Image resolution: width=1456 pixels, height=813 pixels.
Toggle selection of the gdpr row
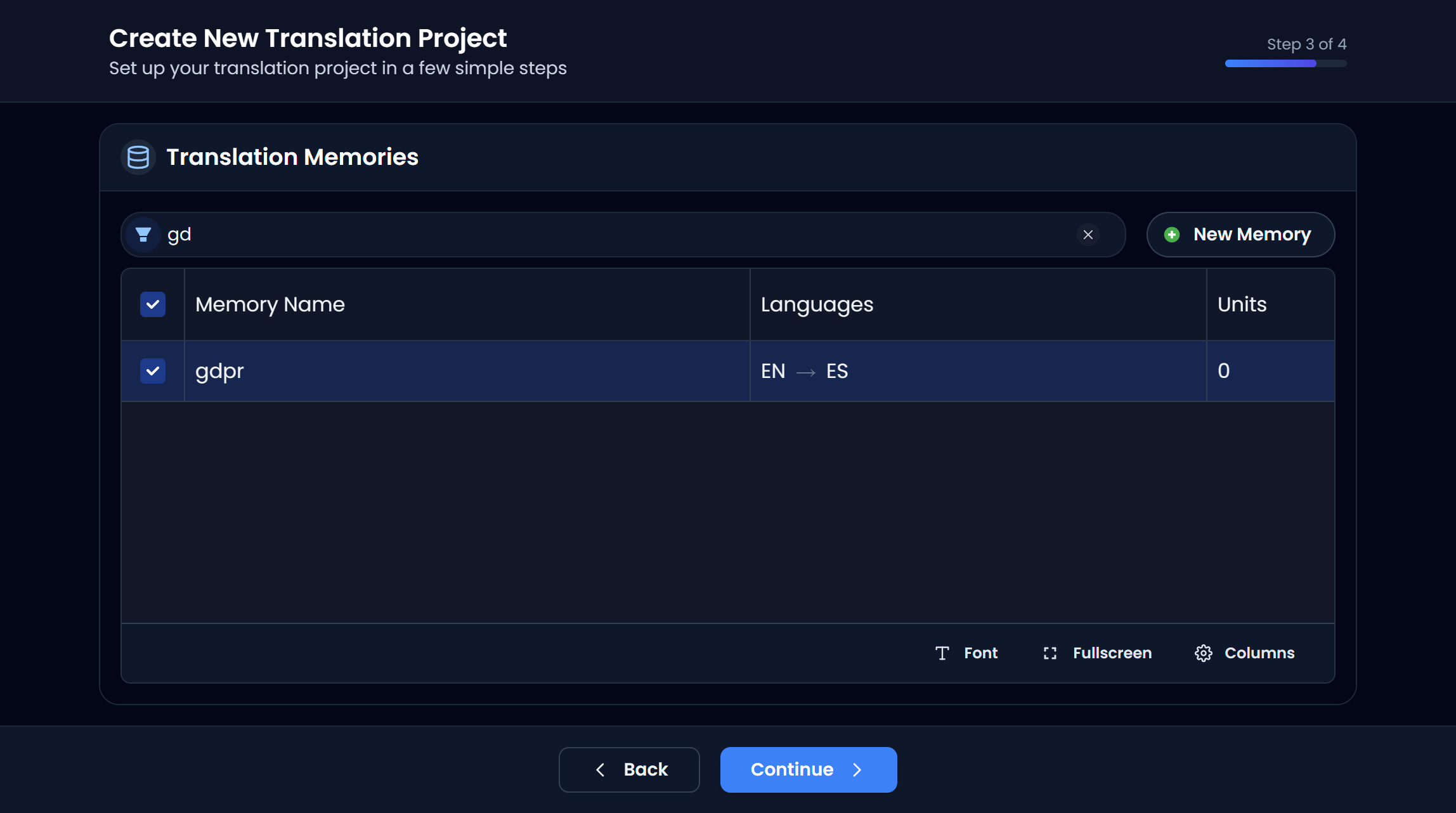pyautogui.click(x=444, y=371)
